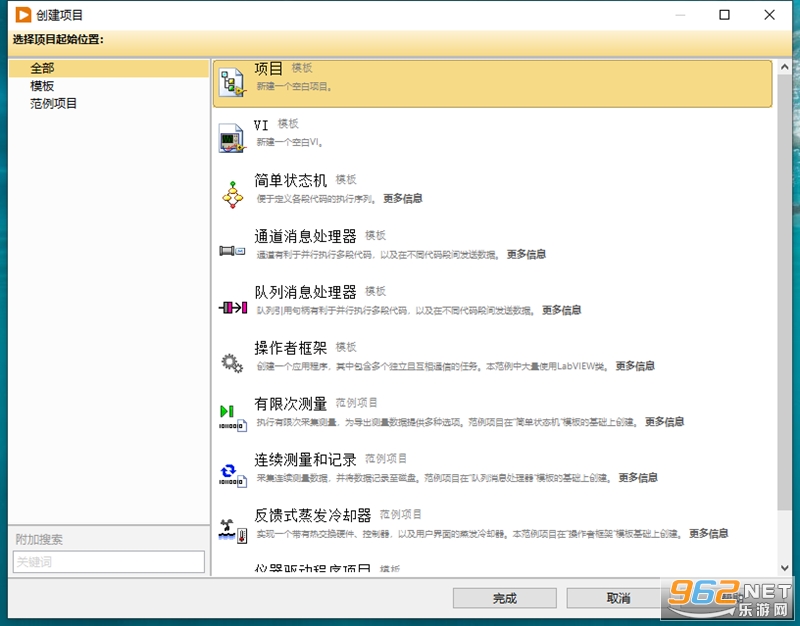Choose the blank VI template icon
Image resolution: width=800 pixels, height=626 pixels.
233,138
